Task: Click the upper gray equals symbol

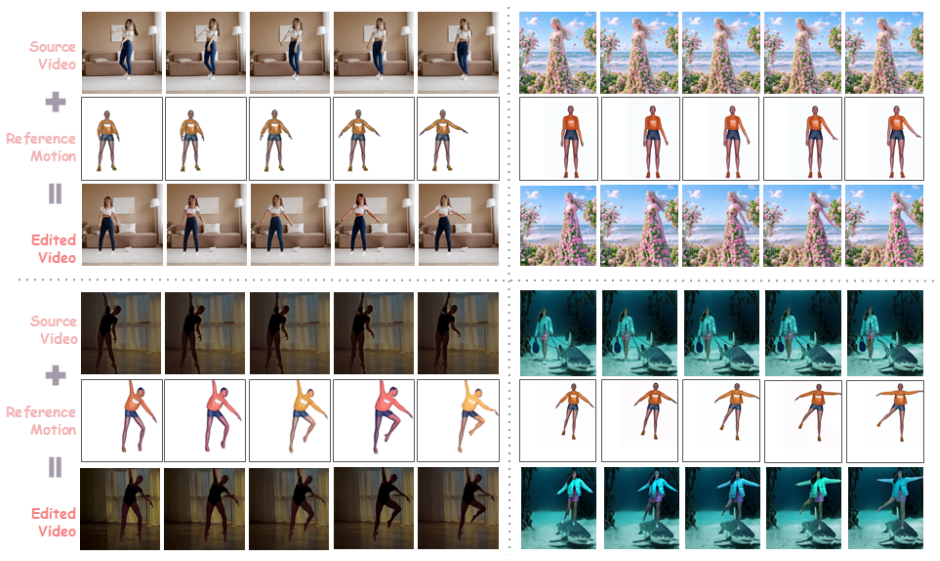Action: [x=55, y=194]
